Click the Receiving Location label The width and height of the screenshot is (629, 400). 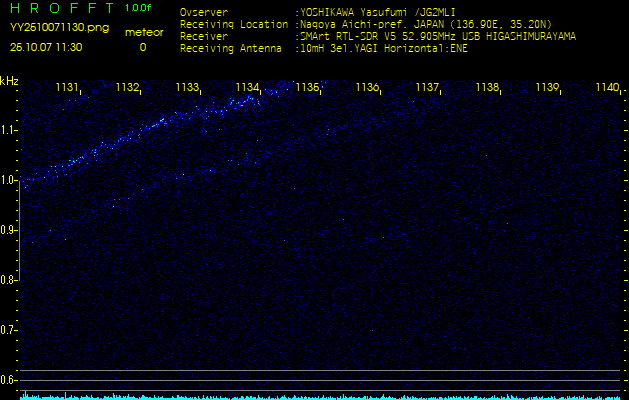[234, 24]
